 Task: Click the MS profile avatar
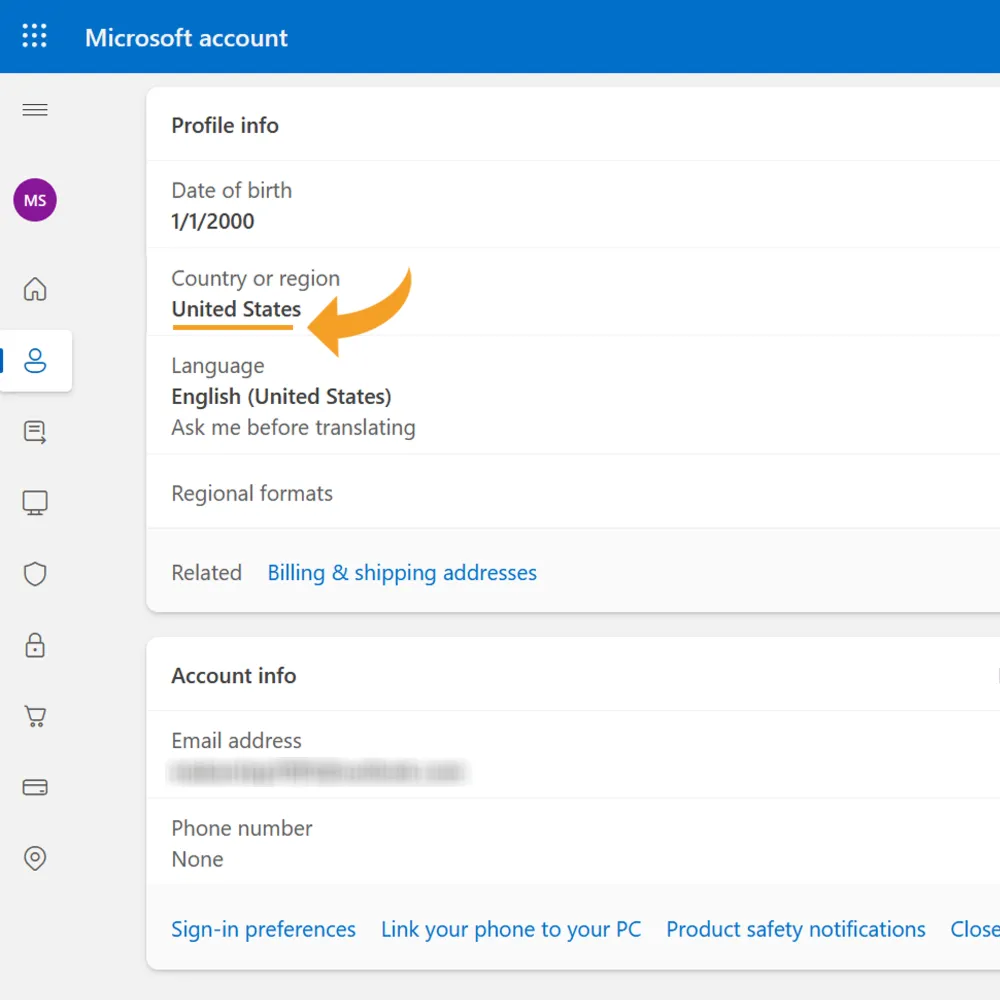tap(35, 200)
